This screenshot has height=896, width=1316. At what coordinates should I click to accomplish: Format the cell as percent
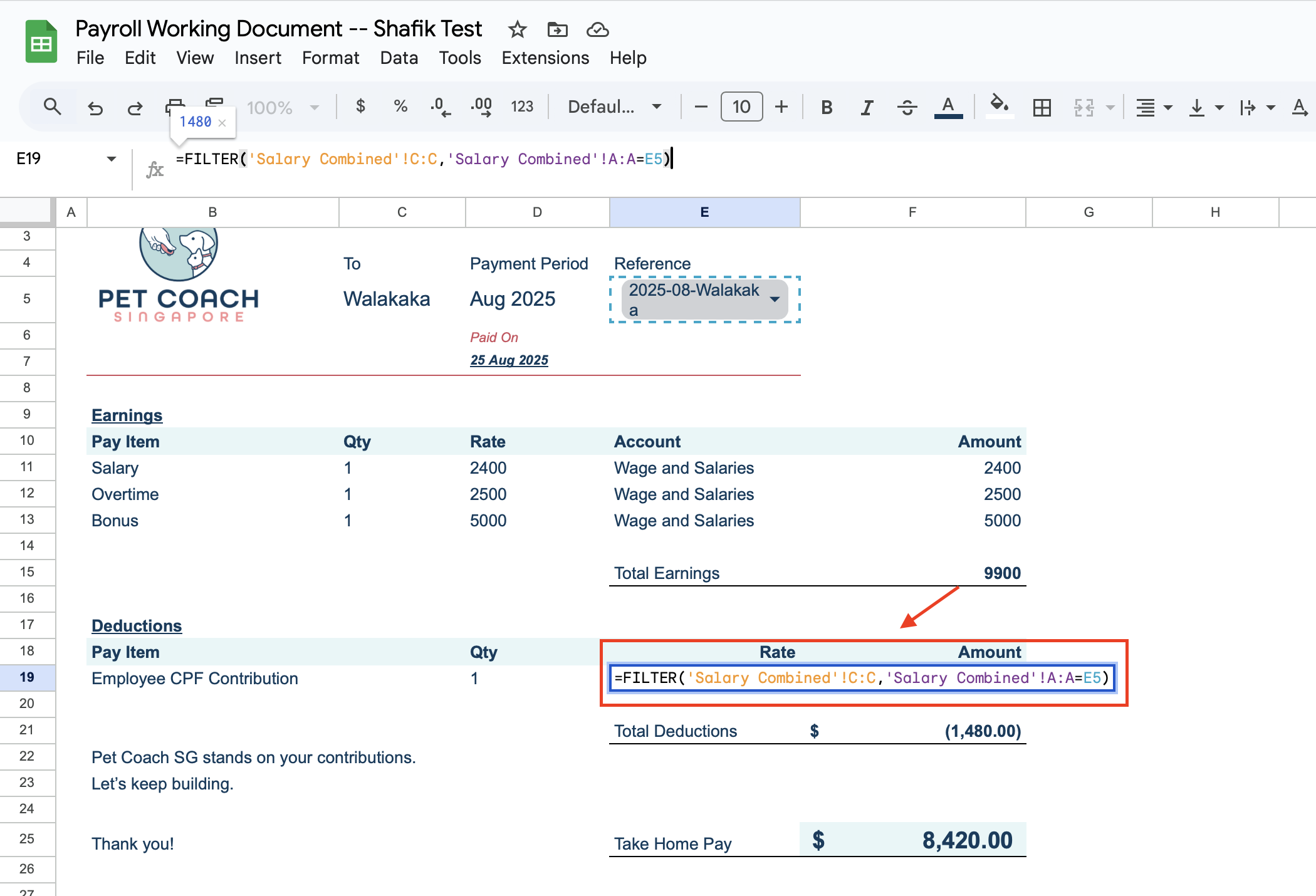(x=400, y=107)
